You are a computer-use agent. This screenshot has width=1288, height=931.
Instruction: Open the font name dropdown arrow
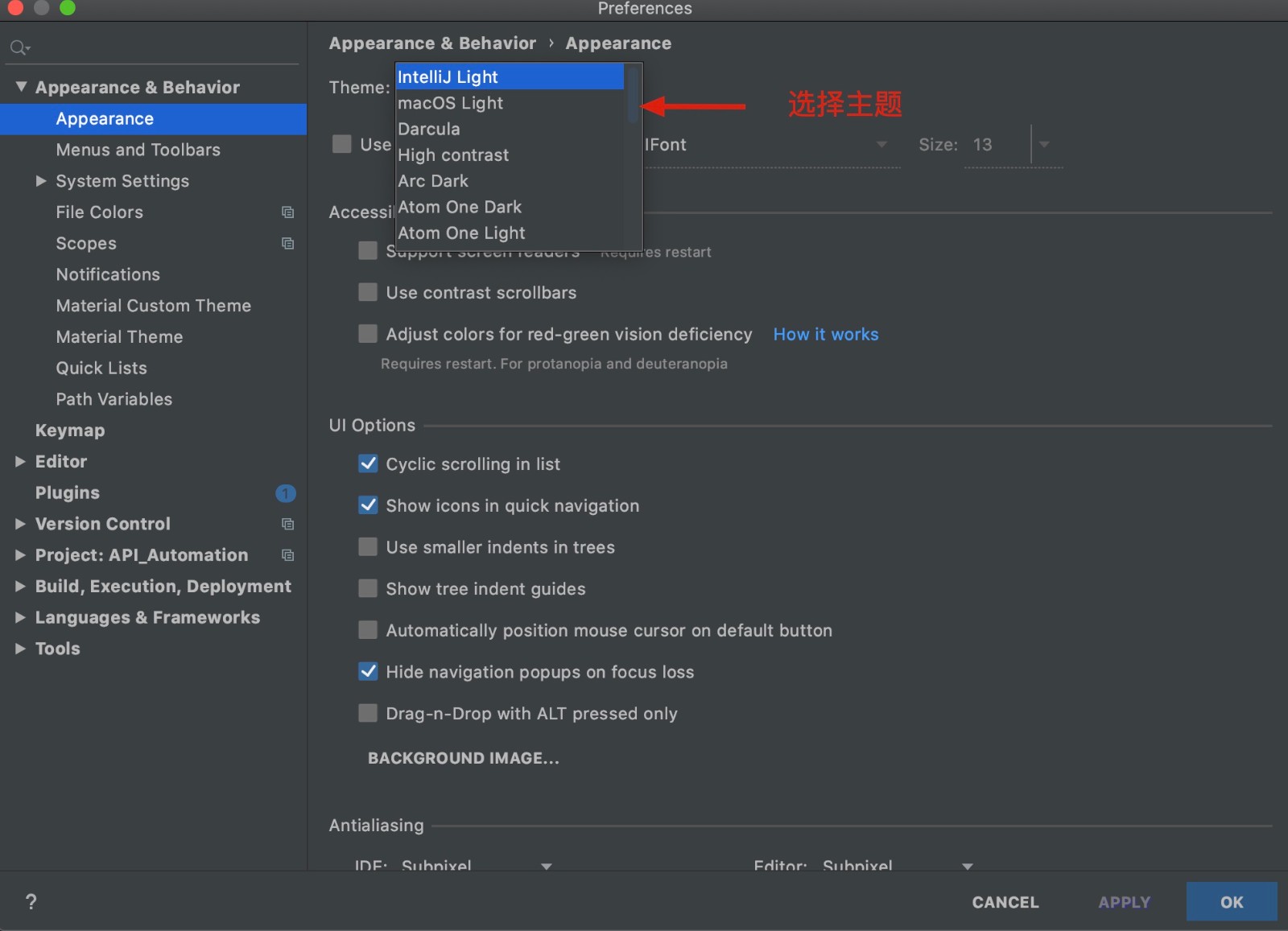pos(881,145)
